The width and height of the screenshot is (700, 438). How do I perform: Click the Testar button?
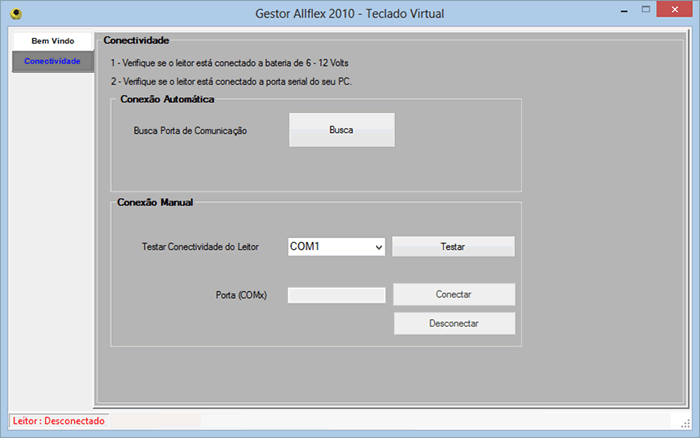453,246
